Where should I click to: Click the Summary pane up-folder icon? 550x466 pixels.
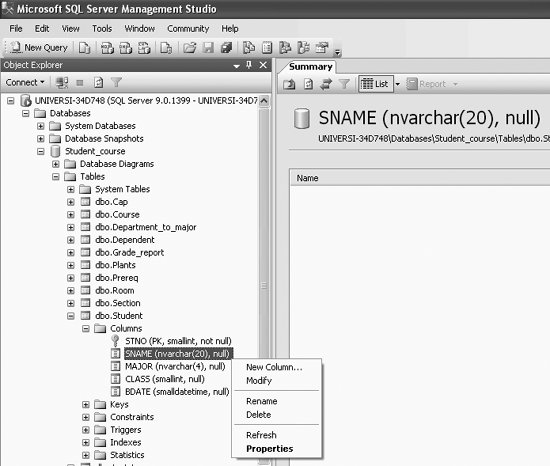pos(289,84)
